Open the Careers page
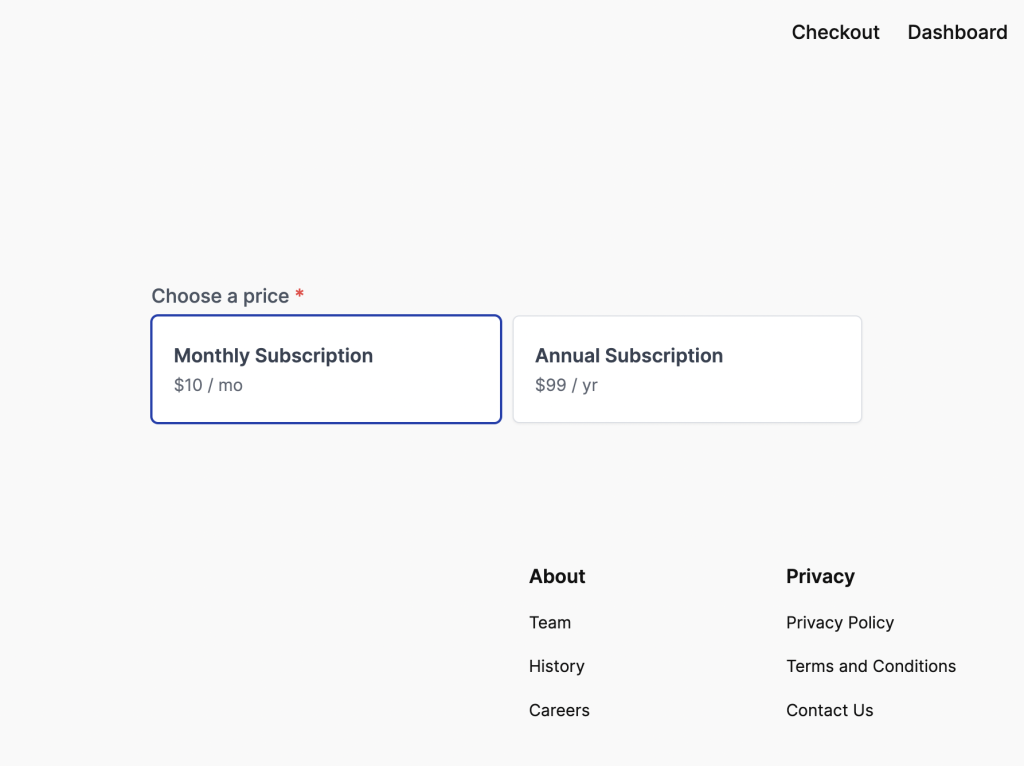 (x=559, y=710)
